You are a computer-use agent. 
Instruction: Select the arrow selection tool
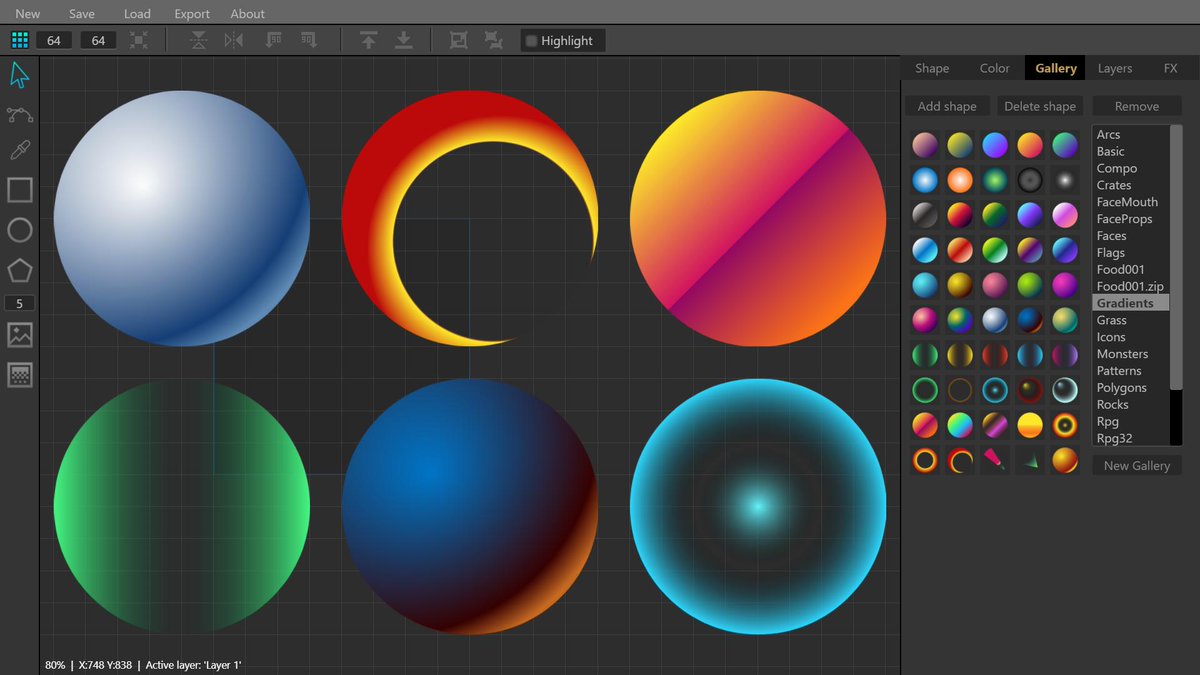pos(19,75)
